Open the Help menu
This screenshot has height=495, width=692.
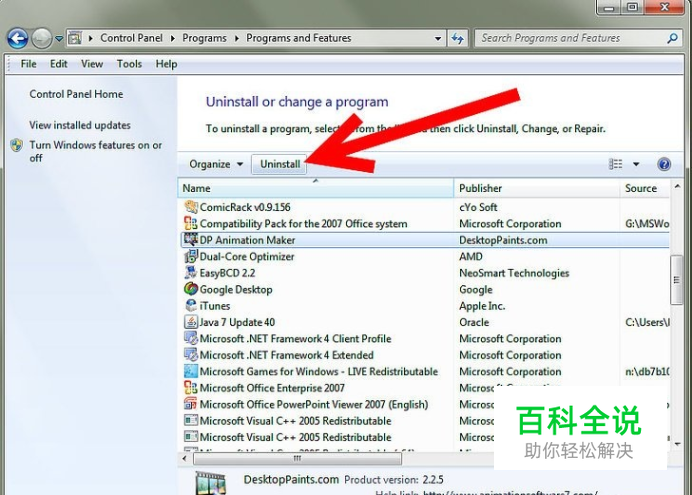pyautogui.click(x=166, y=64)
